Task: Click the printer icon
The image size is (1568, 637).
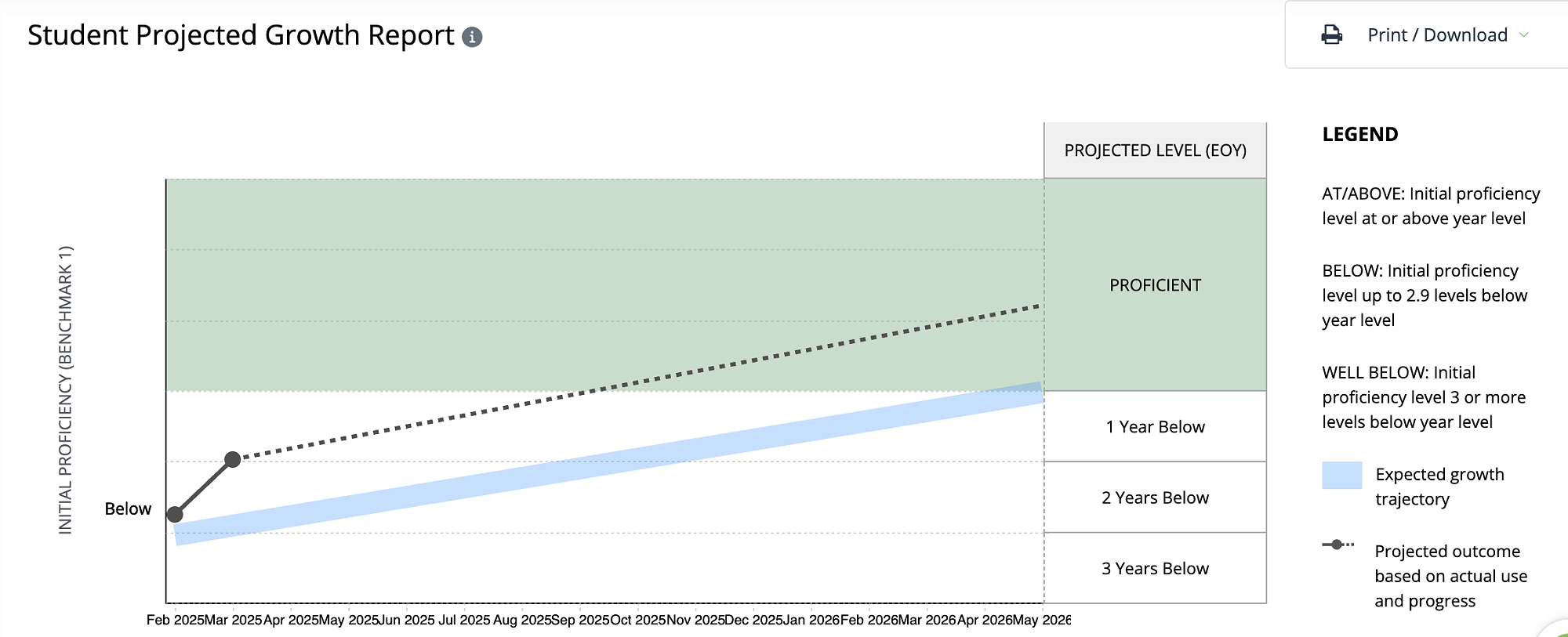Action: [x=1331, y=35]
